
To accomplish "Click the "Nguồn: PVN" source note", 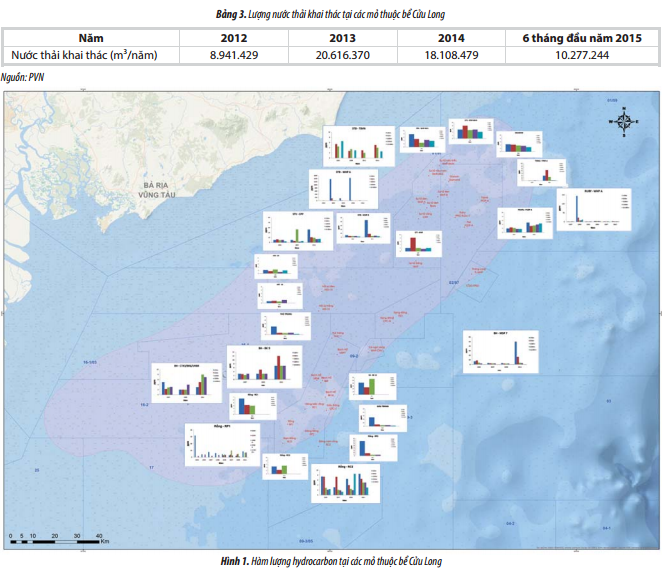I will (23, 76).
